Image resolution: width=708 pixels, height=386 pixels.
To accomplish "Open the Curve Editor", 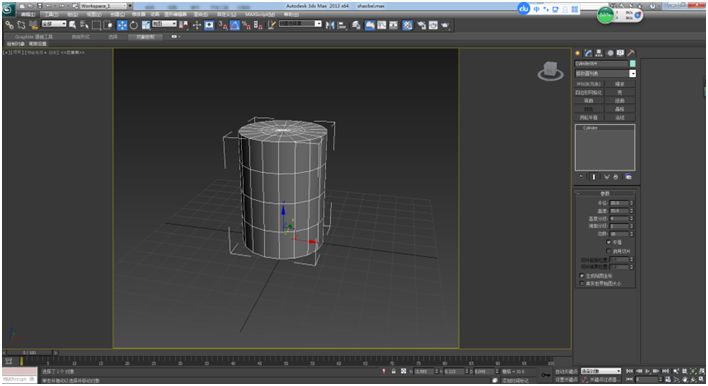I will pos(382,25).
